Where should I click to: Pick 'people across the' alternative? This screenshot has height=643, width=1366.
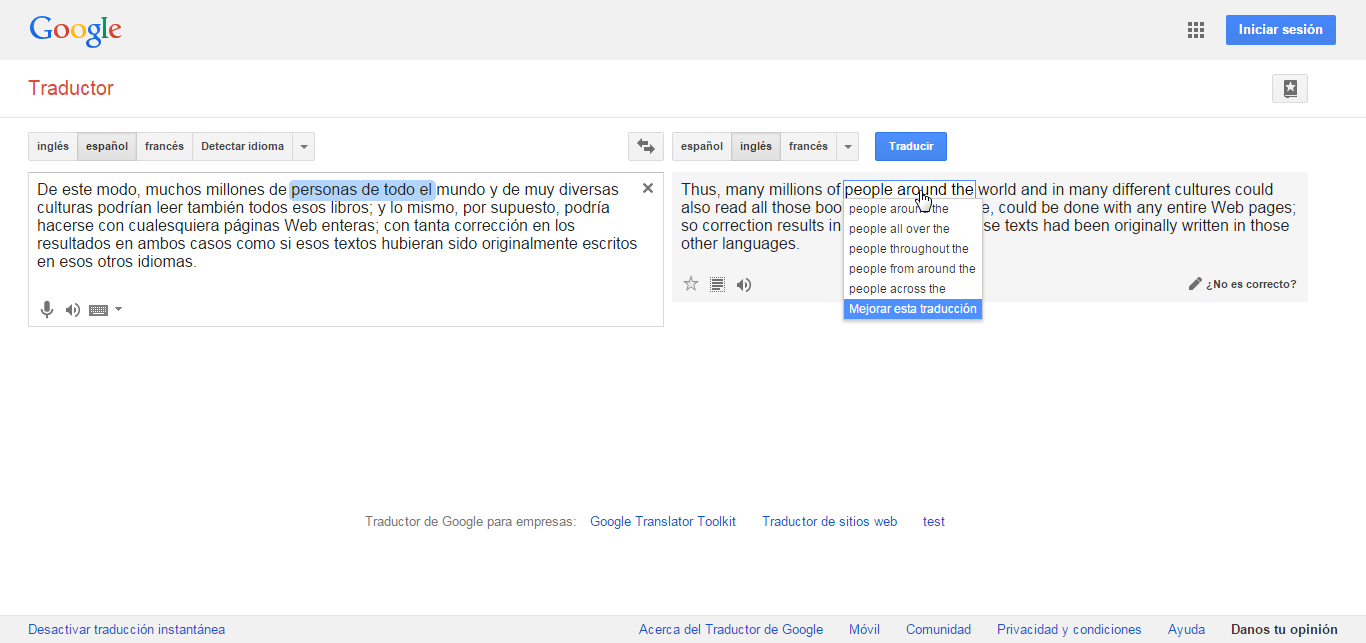tap(912, 289)
